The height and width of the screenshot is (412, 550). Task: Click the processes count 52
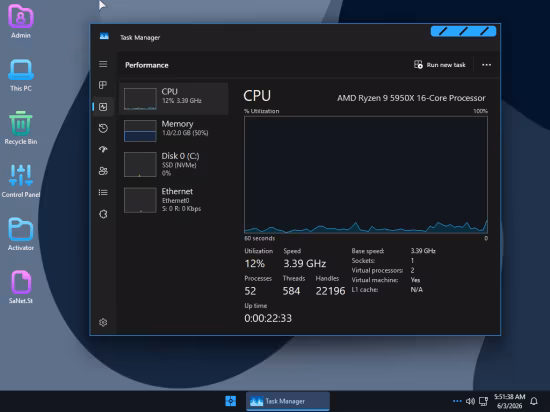(250, 291)
